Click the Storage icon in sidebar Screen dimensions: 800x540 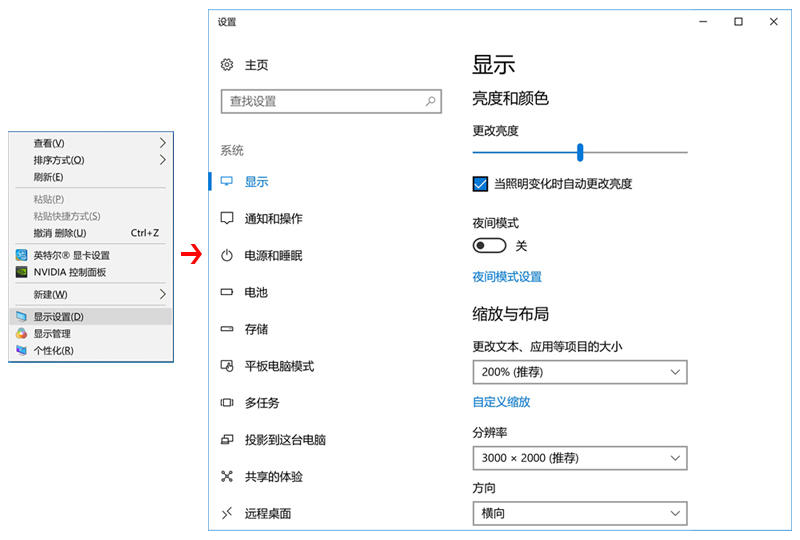coord(227,330)
